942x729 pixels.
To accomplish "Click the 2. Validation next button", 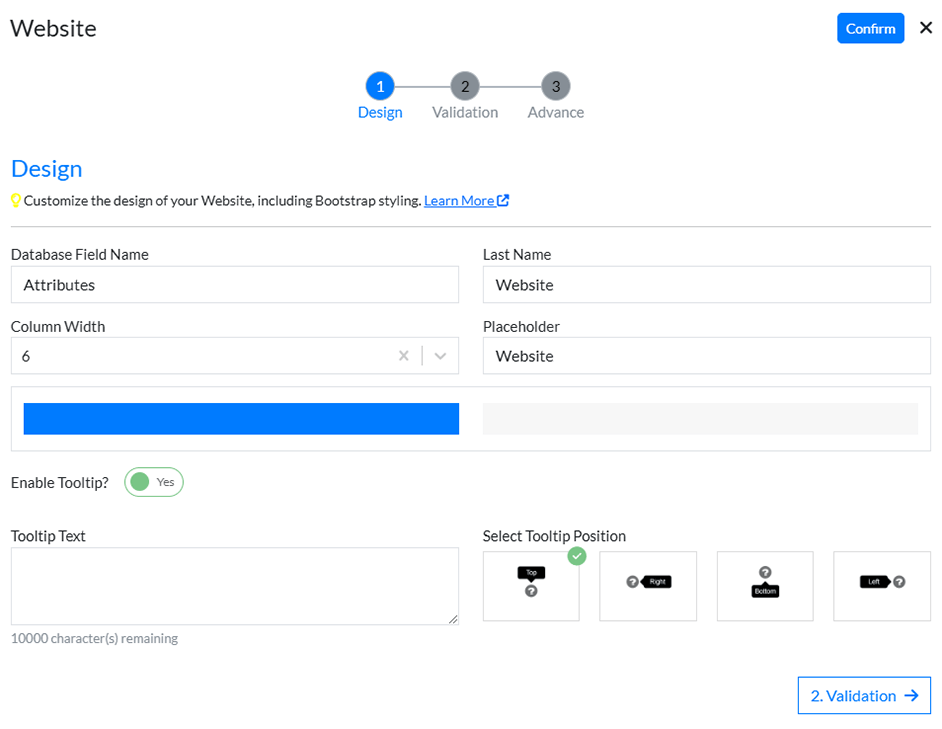I will (x=864, y=695).
